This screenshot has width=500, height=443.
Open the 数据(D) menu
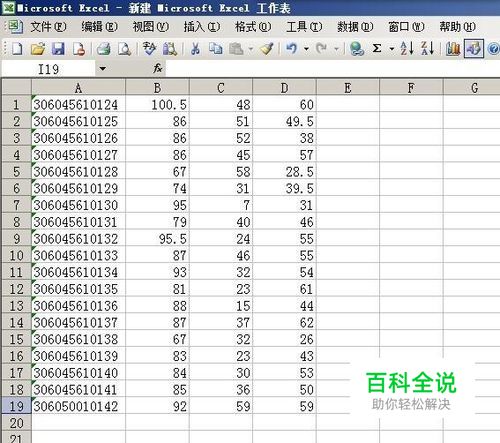[355, 27]
